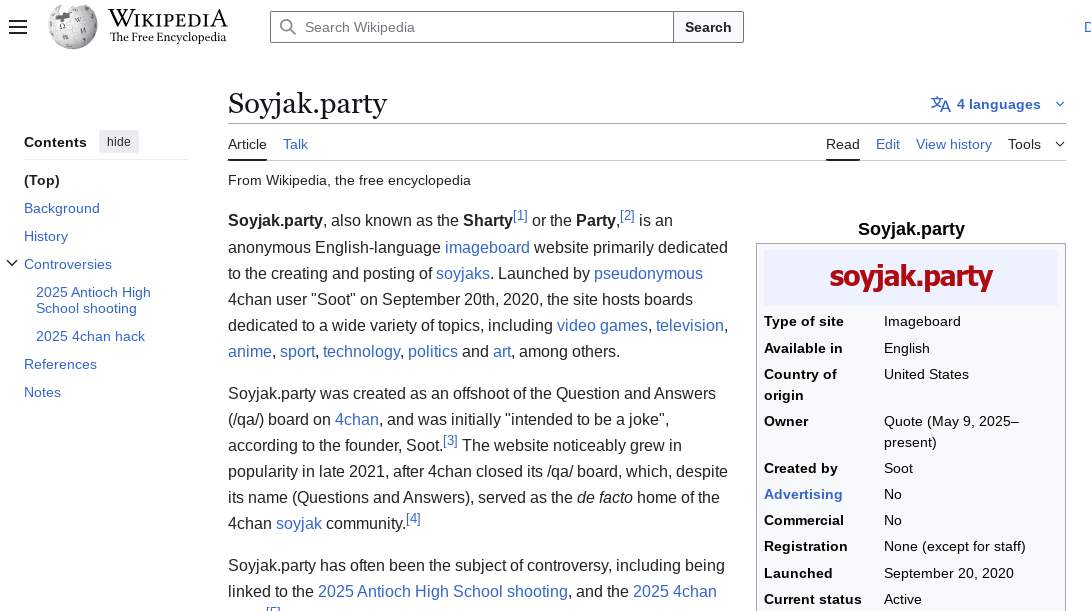Select the infobox value "Imageboard"

(922, 322)
